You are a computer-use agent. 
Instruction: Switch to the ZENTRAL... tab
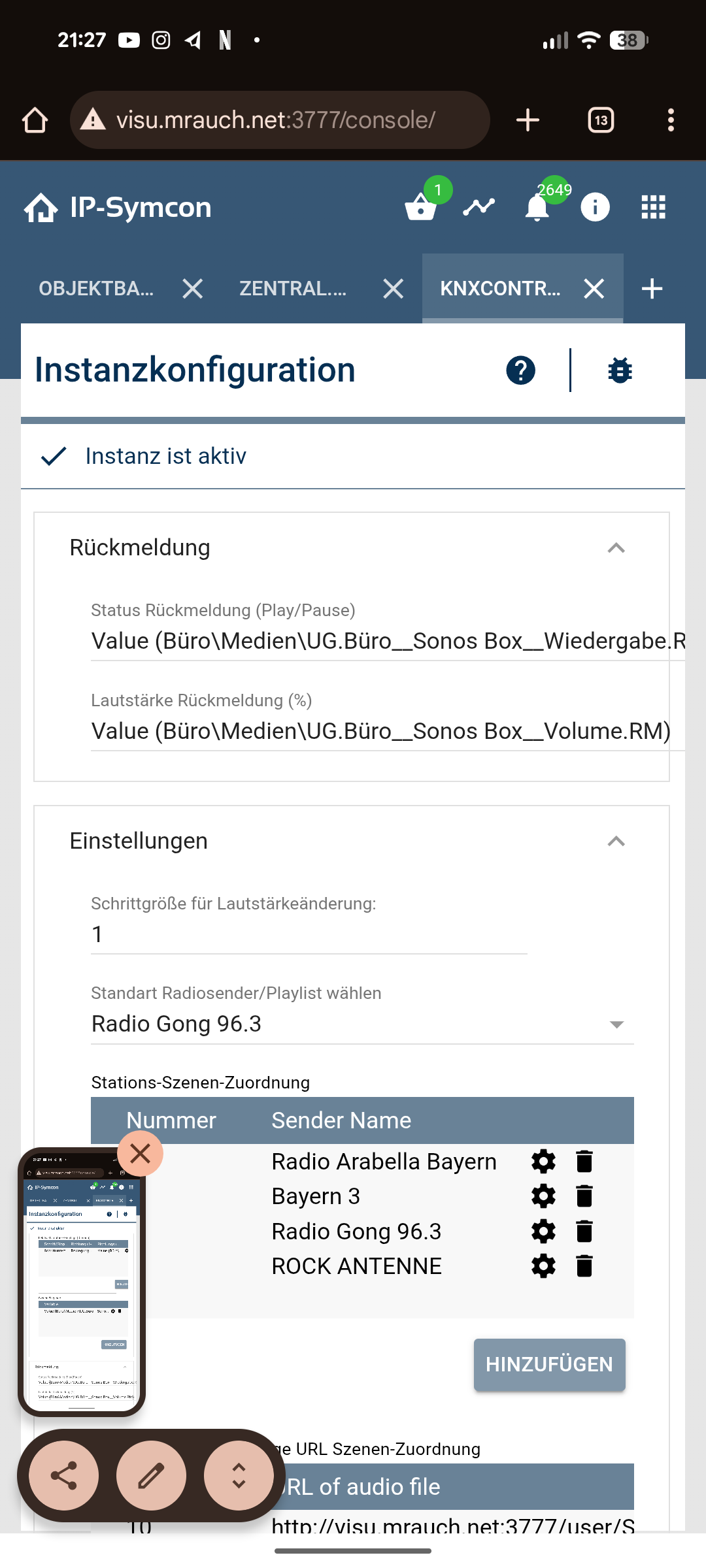[x=293, y=288]
